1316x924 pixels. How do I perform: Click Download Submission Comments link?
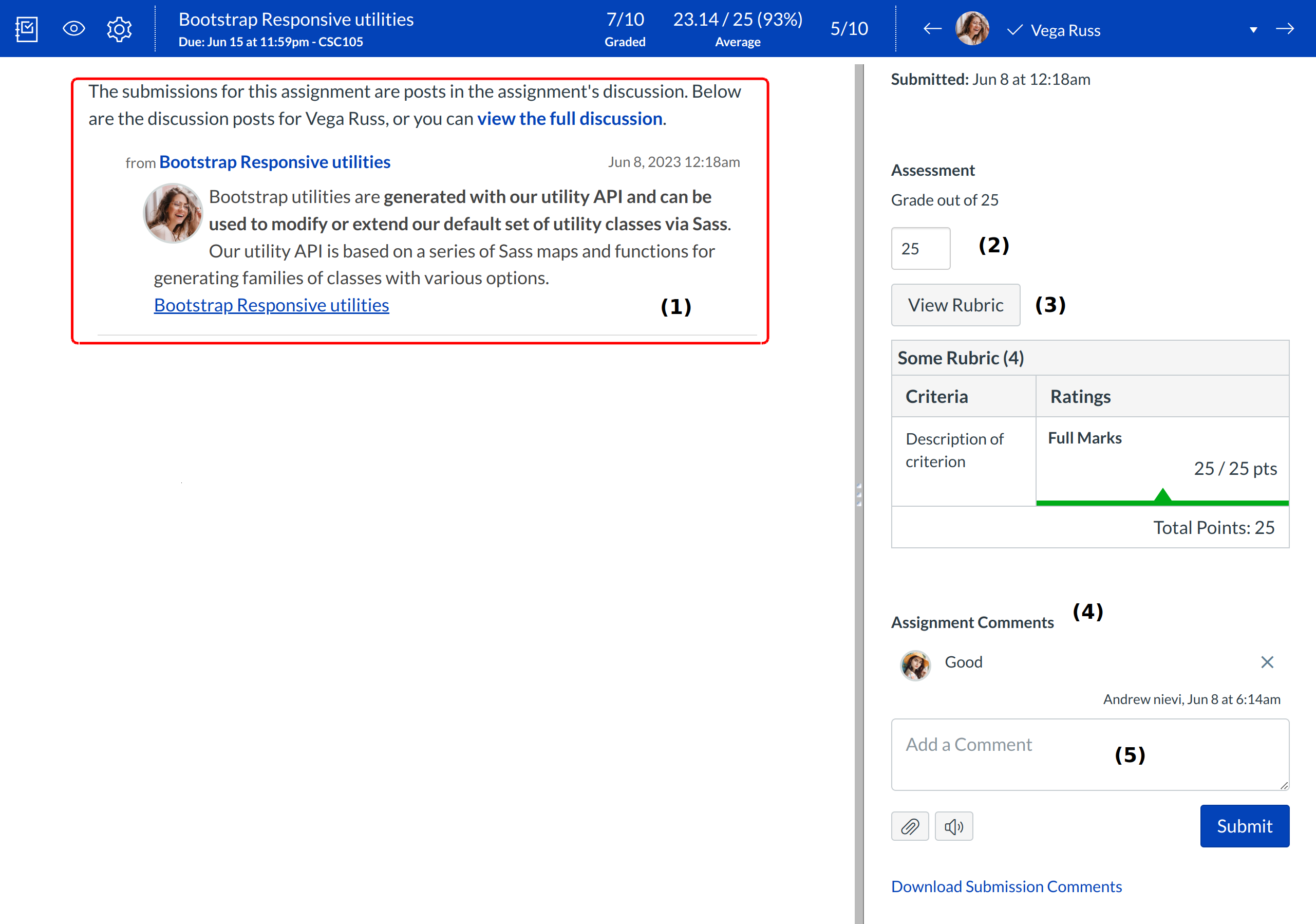1006,886
